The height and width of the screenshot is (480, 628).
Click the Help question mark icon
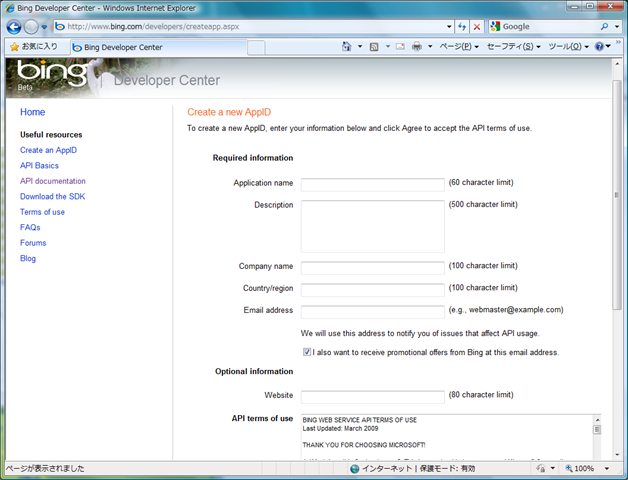[x=599, y=46]
